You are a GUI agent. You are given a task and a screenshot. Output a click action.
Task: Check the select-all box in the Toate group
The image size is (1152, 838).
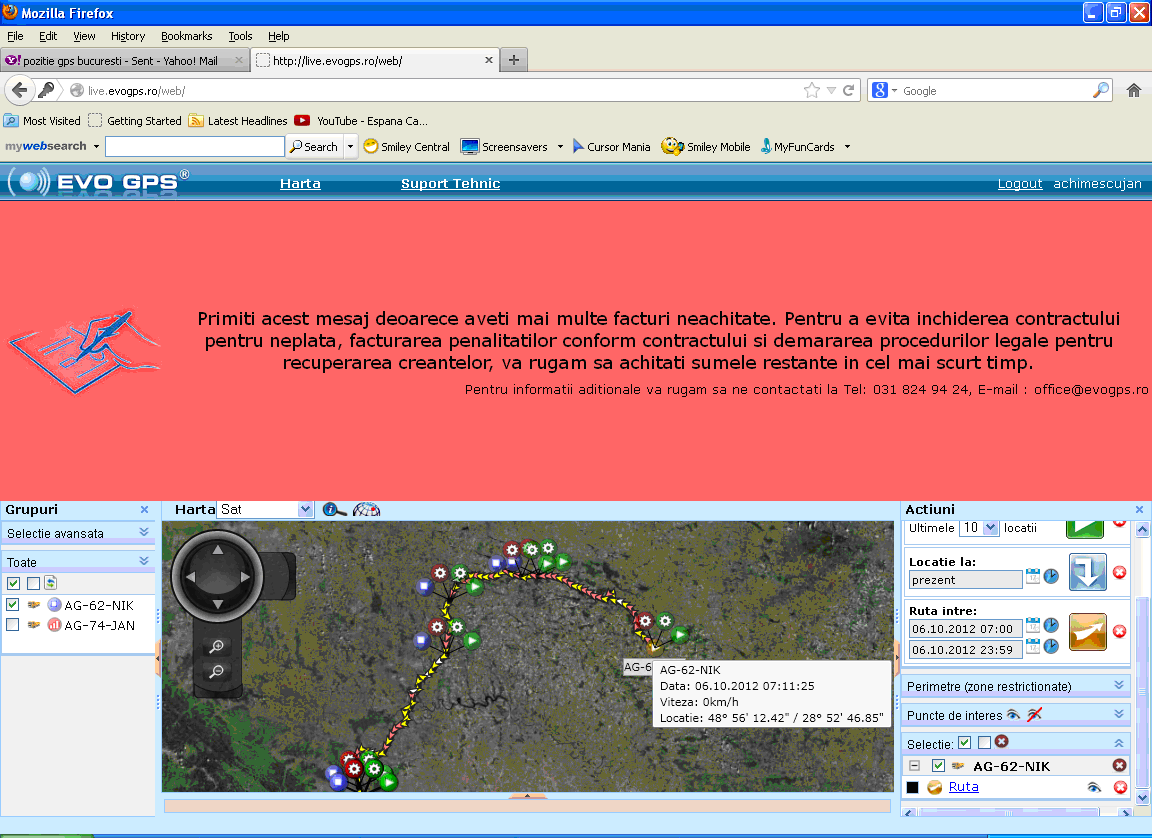pyautogui.click(x=13, y=583)
